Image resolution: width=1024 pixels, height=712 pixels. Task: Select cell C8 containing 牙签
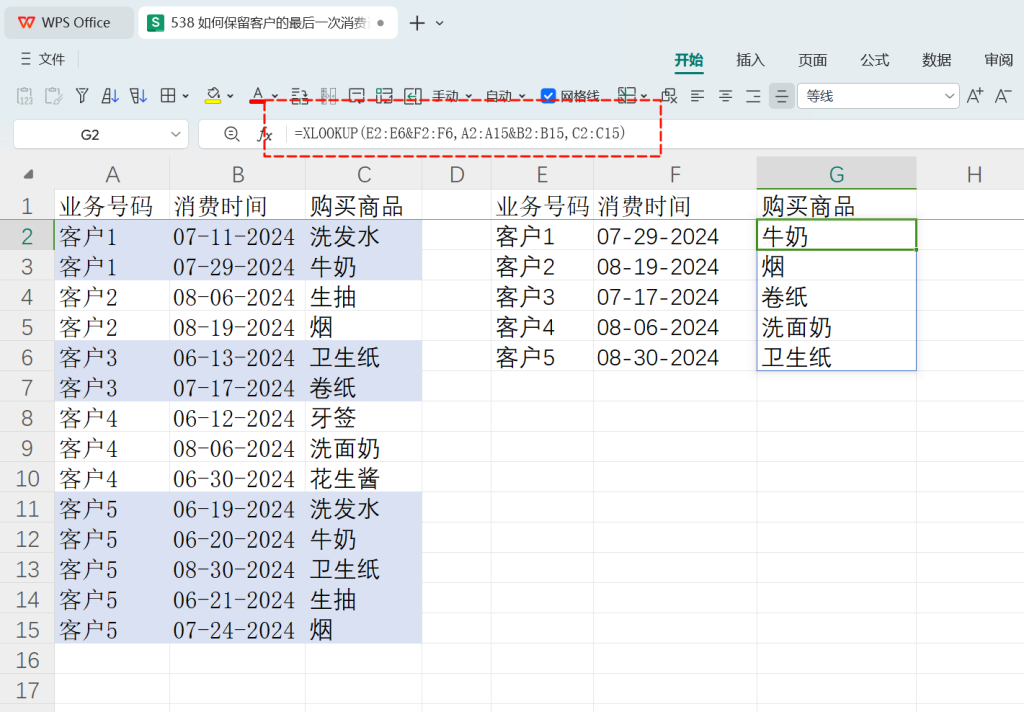tap(363, 417)
